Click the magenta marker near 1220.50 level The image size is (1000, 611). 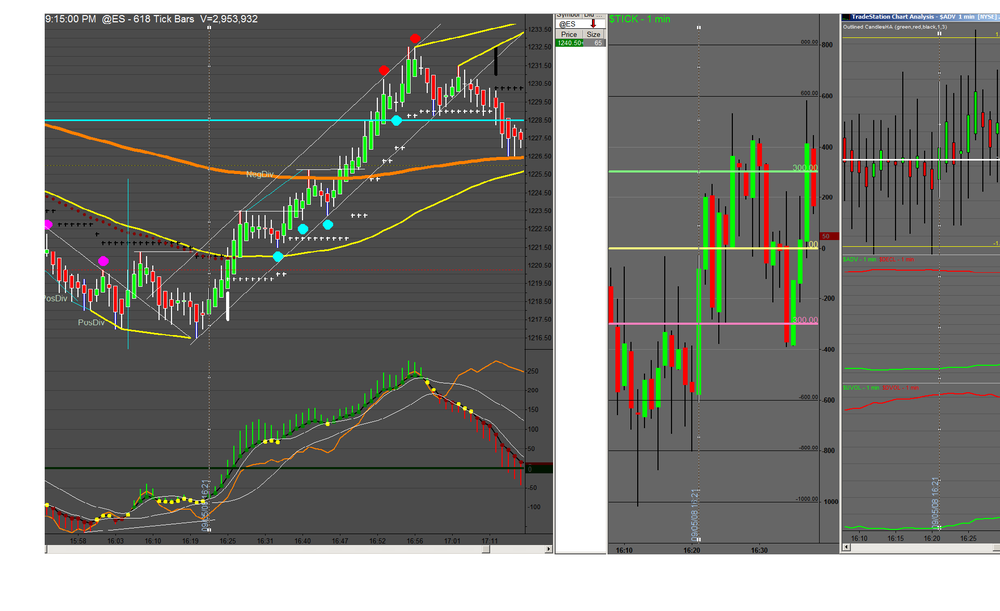pyautogui.click(x=103, y=261)
